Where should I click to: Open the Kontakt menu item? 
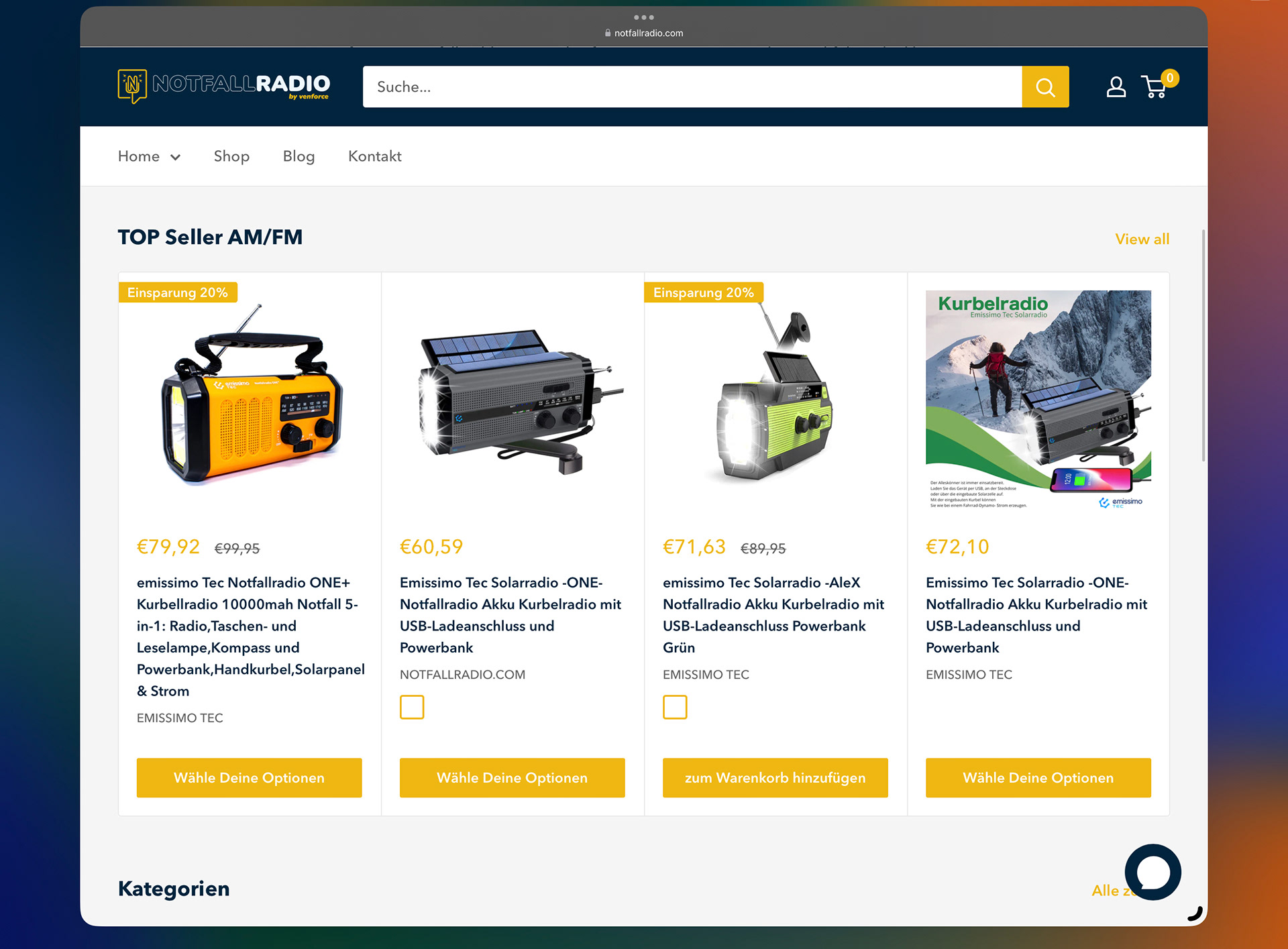click(x=374, y=156)
